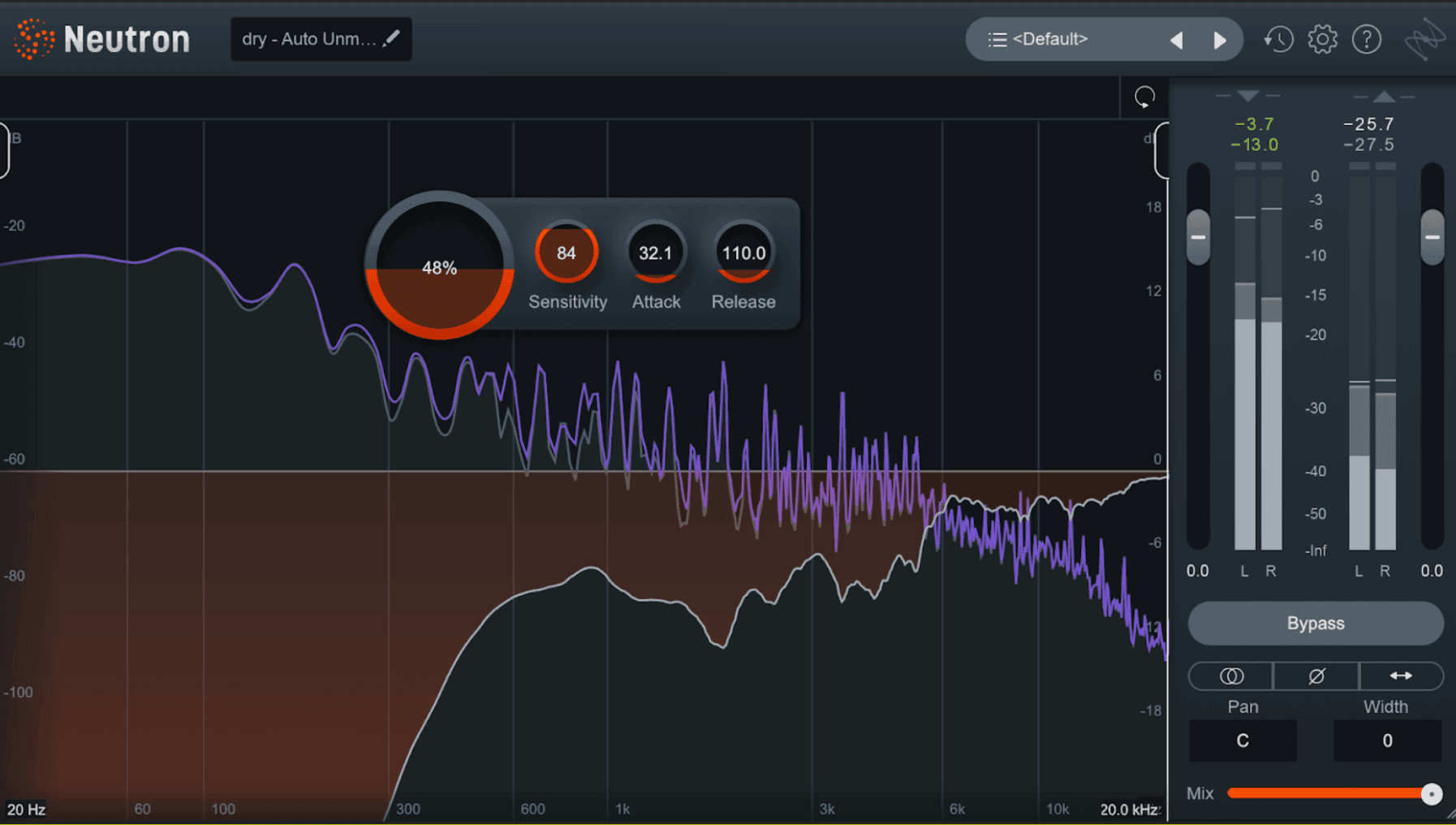Click the Attack knob showing 32.1

656,253
